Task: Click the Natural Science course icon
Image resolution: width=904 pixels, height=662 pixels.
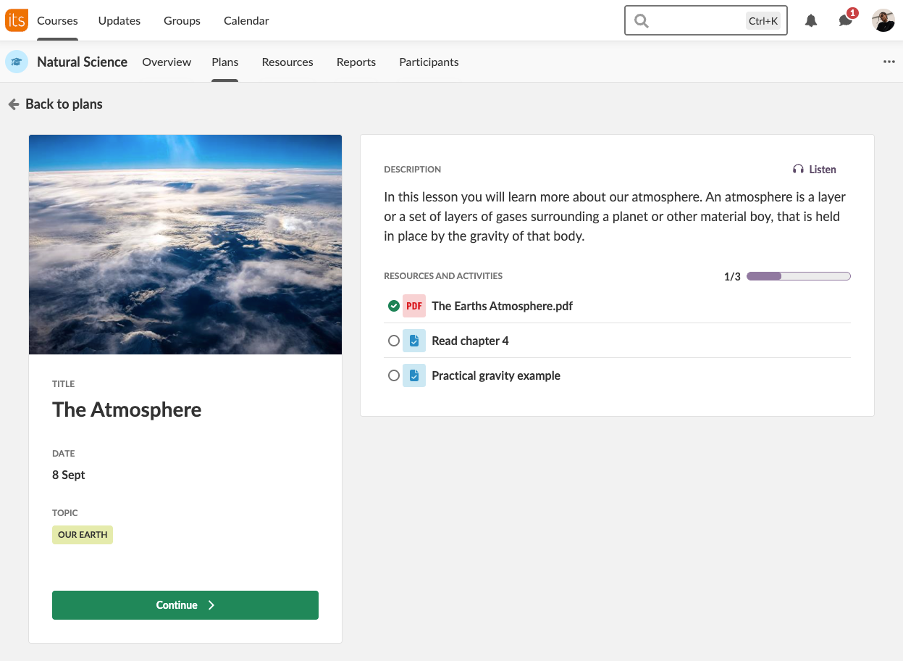Action: click(17, 62)
